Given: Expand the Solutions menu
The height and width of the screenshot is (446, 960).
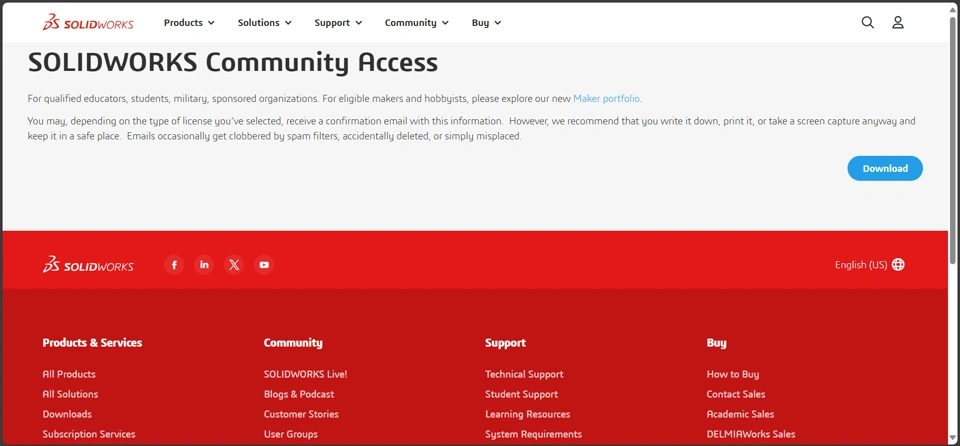Looking at the screenshot, I should (264, 23).
